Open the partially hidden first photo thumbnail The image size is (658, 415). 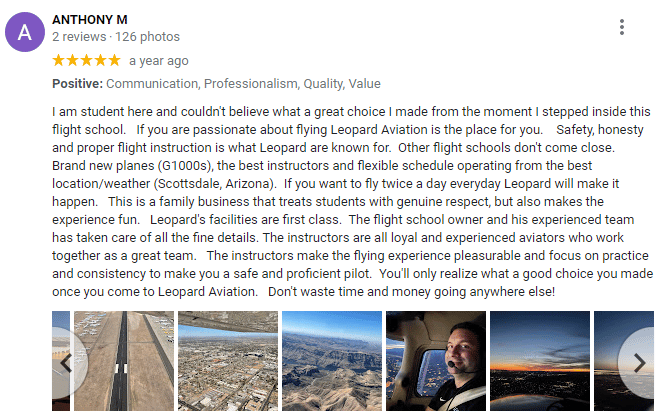(x=61, y=361)
